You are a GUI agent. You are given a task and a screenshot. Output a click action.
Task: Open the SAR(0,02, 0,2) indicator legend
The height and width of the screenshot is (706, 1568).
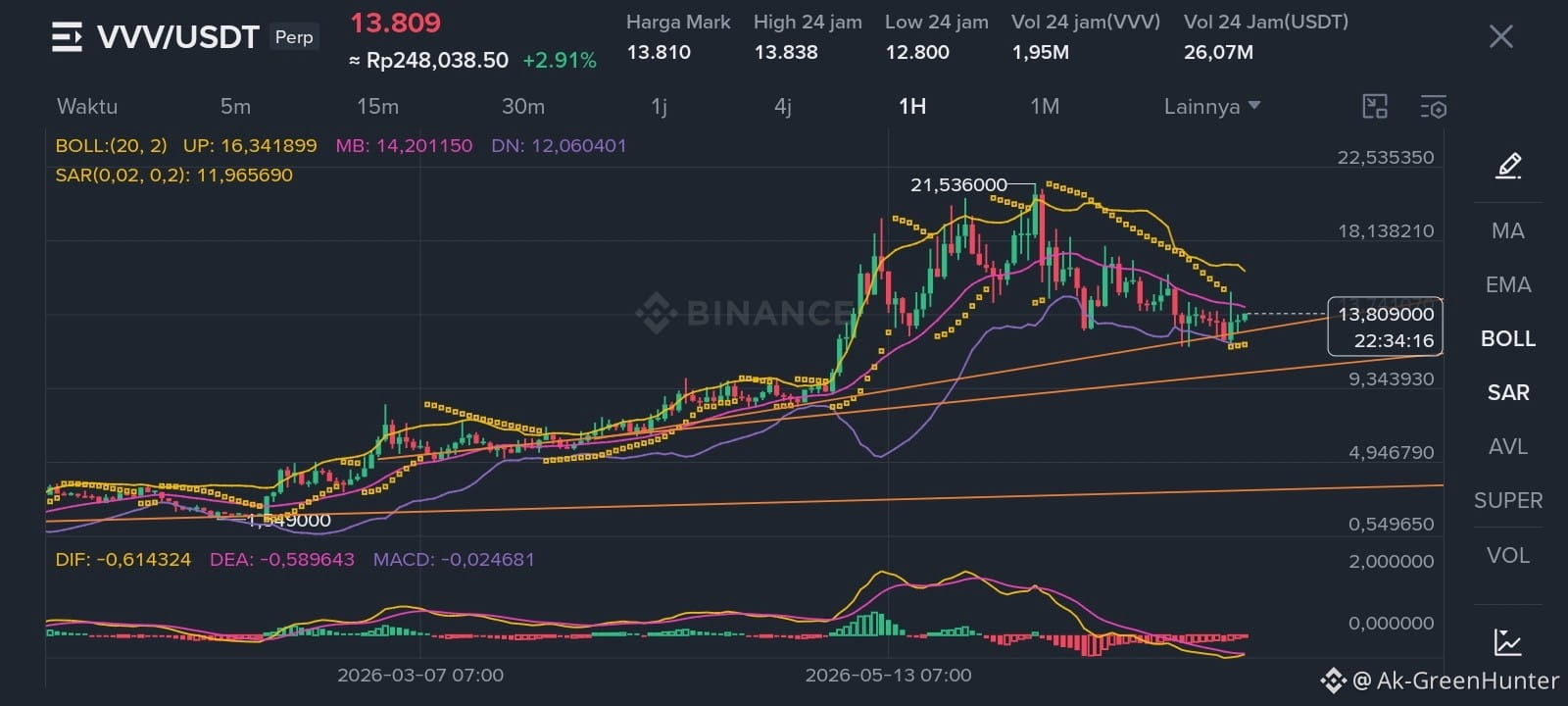[x=173, y=175]
